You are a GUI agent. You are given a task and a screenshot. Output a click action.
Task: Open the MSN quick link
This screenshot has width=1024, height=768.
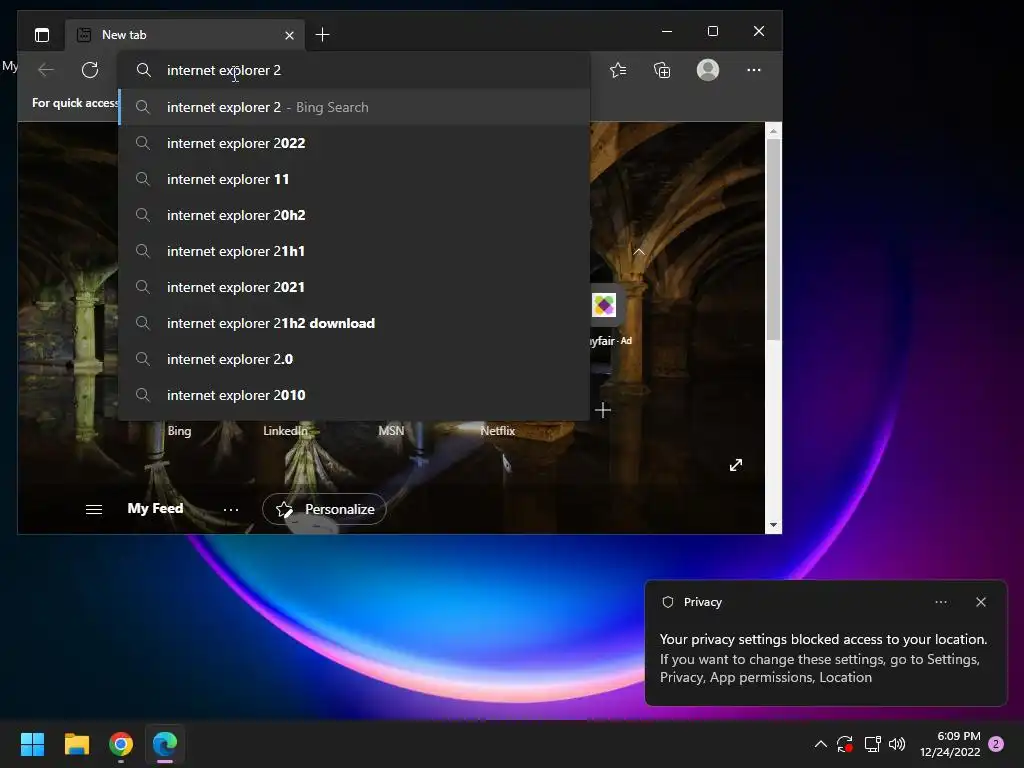[x=391, y=430]
